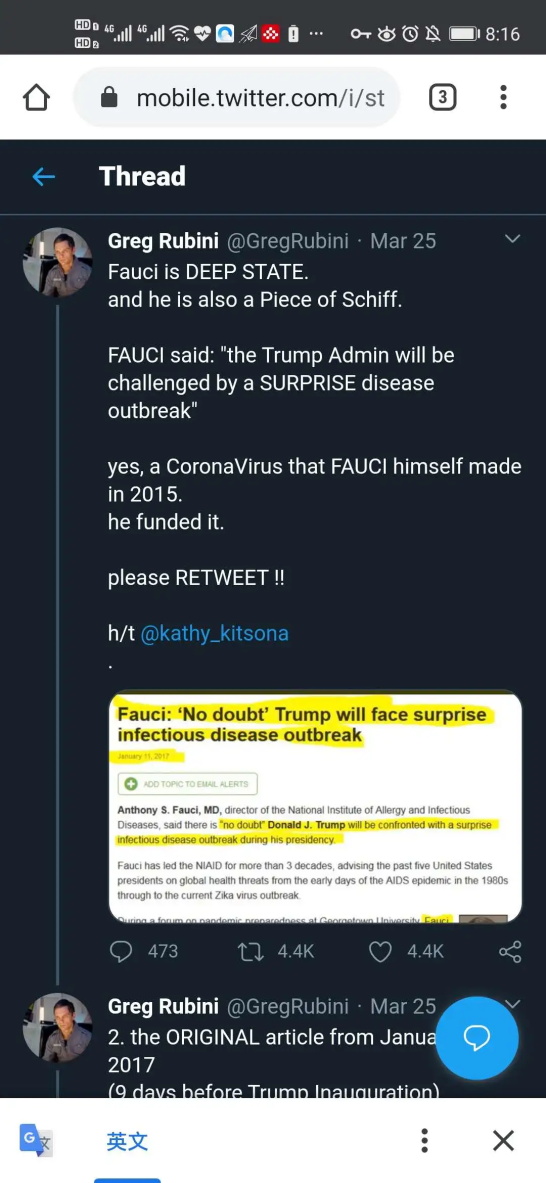This screenshot has height=1183, width=546.
Task: Select the 英文 translation language tab
Action: point(127,1141)
